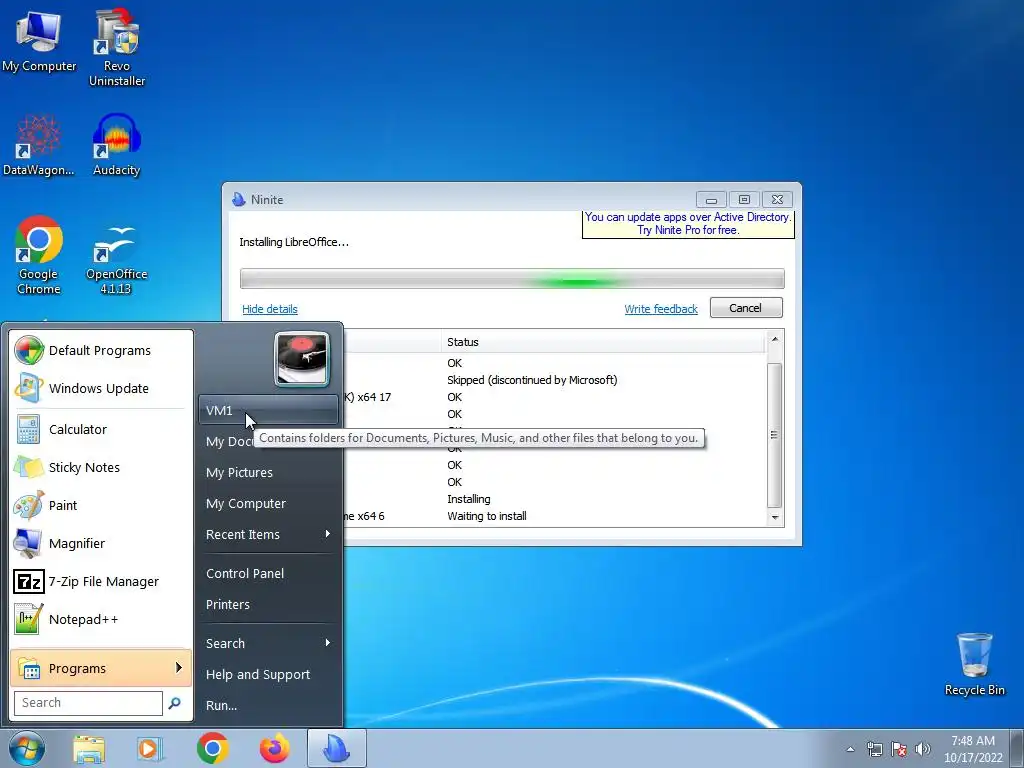Launch Firefox from the taskbar

[274, 748]
